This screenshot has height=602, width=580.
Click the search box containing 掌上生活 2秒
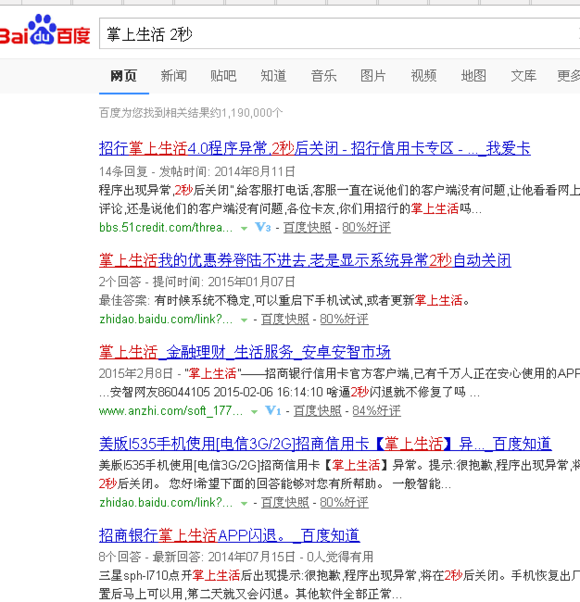click(x=339, y=34)
